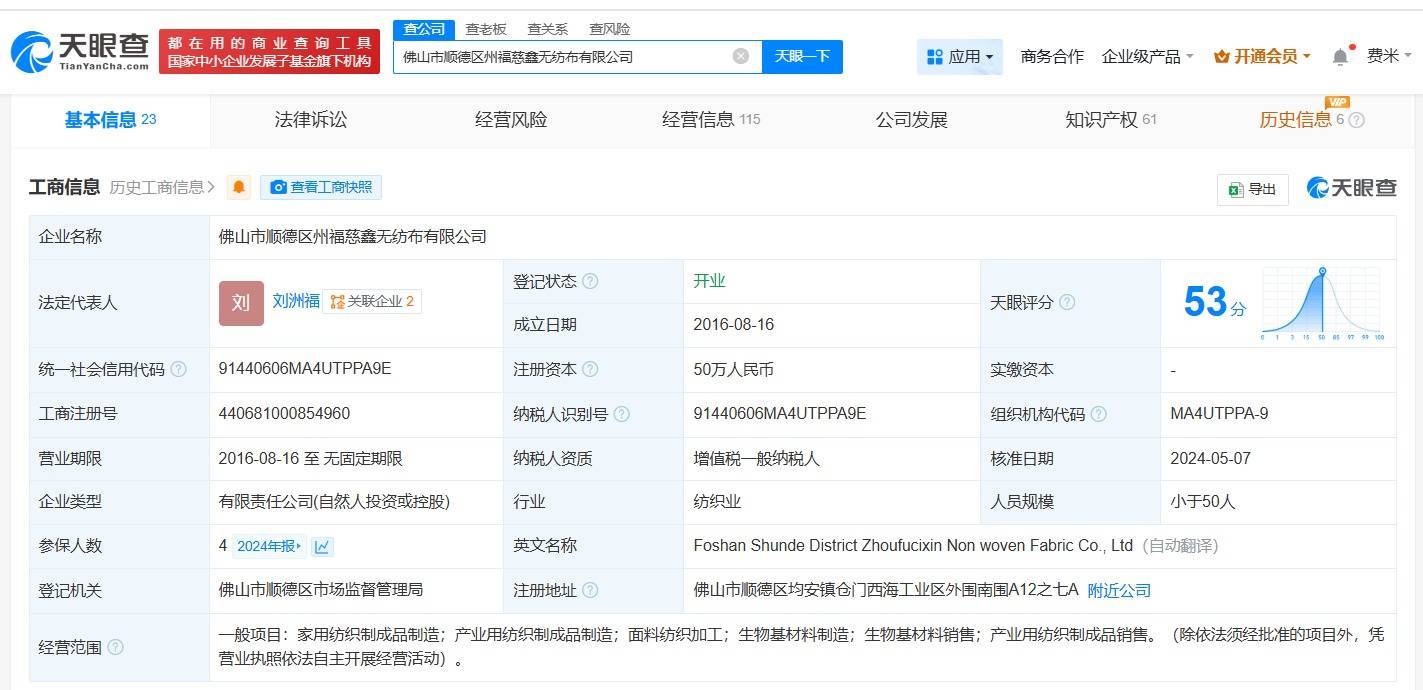Select the 公司发展 tab
1423x690 pixels.
click(911, 120)
